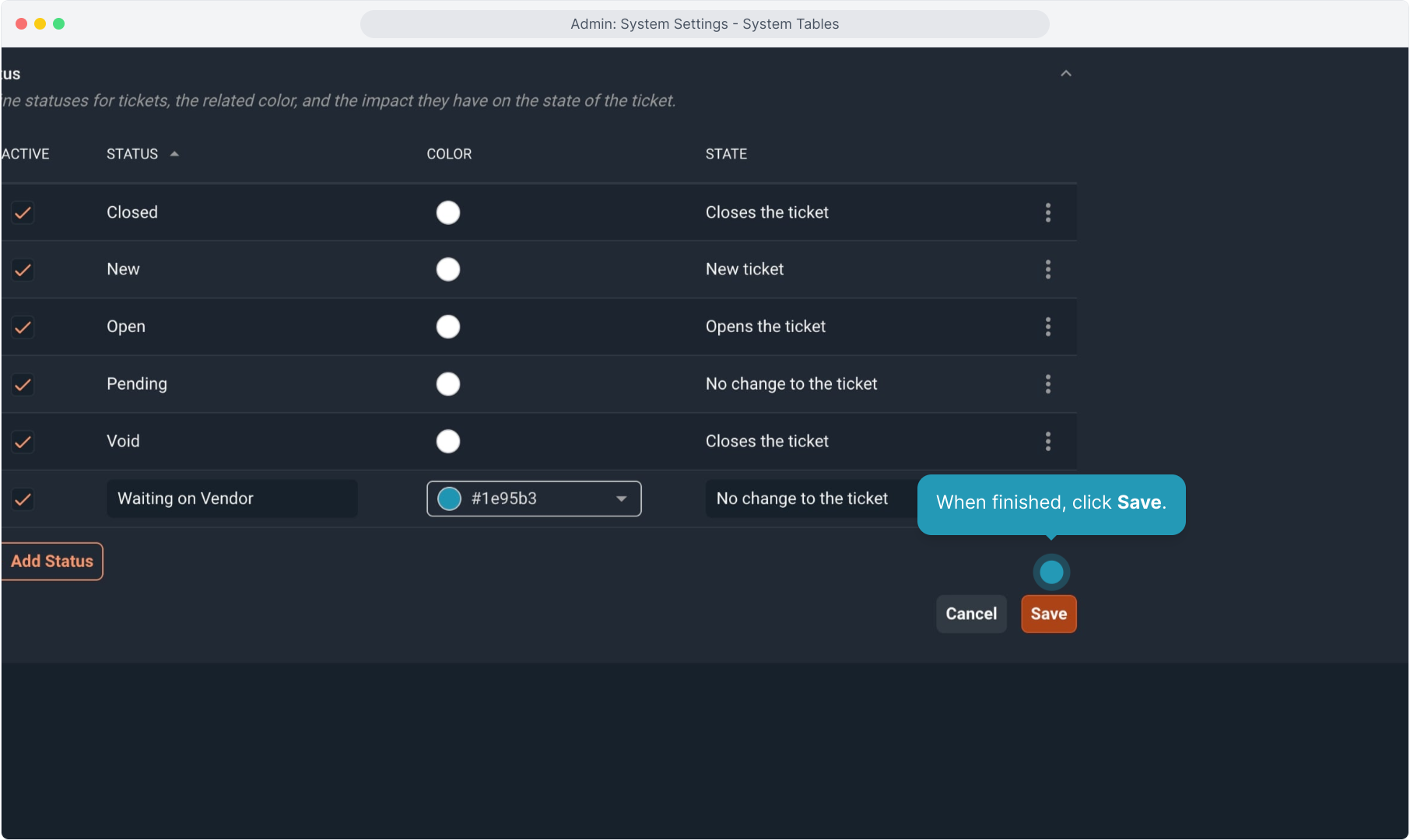Click the Save button
This screenshot has width=1410, height=840.
pyautogui.click(x=1048, y=614)
